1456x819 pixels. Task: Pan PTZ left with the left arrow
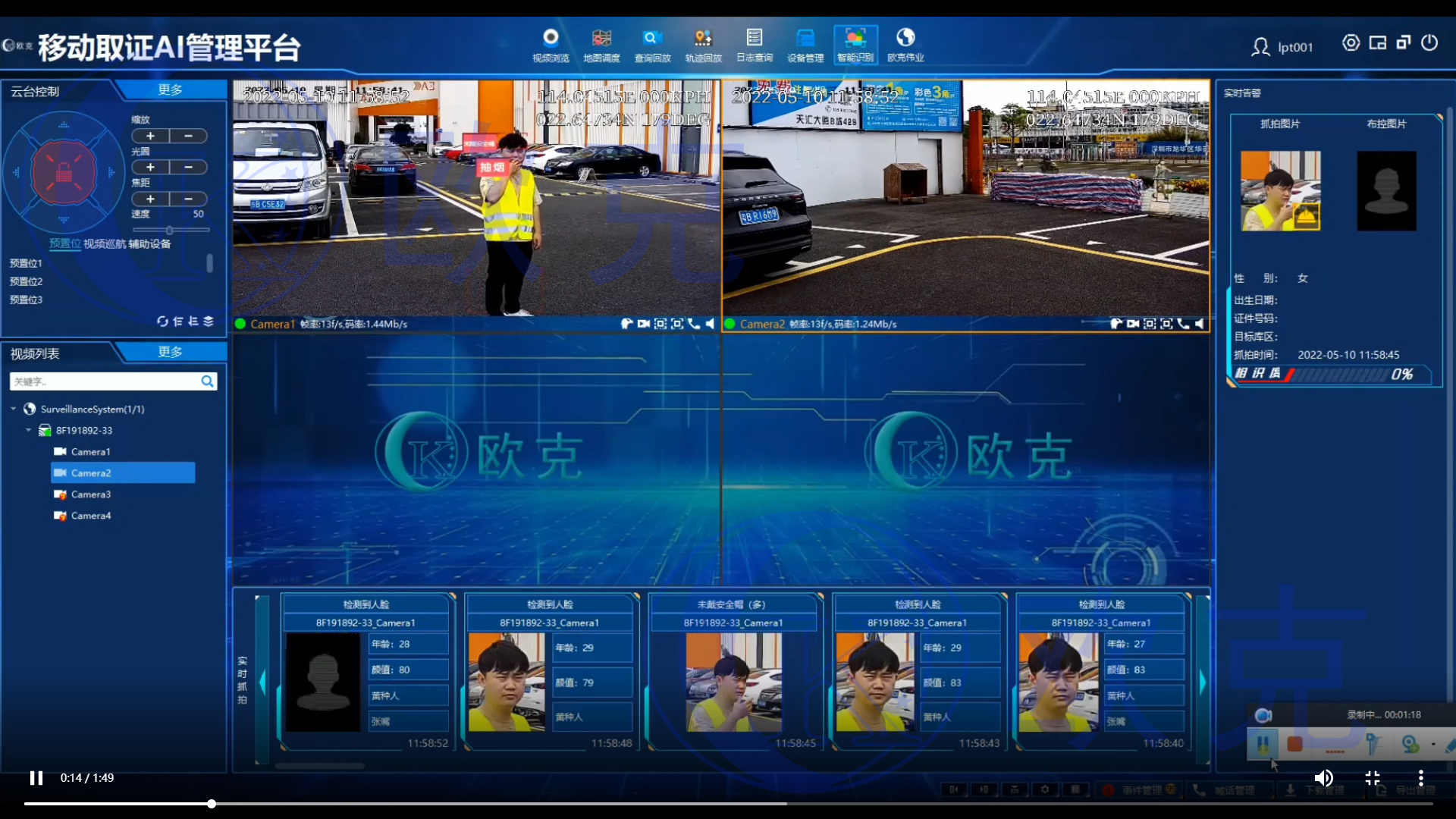click(16, 173)
